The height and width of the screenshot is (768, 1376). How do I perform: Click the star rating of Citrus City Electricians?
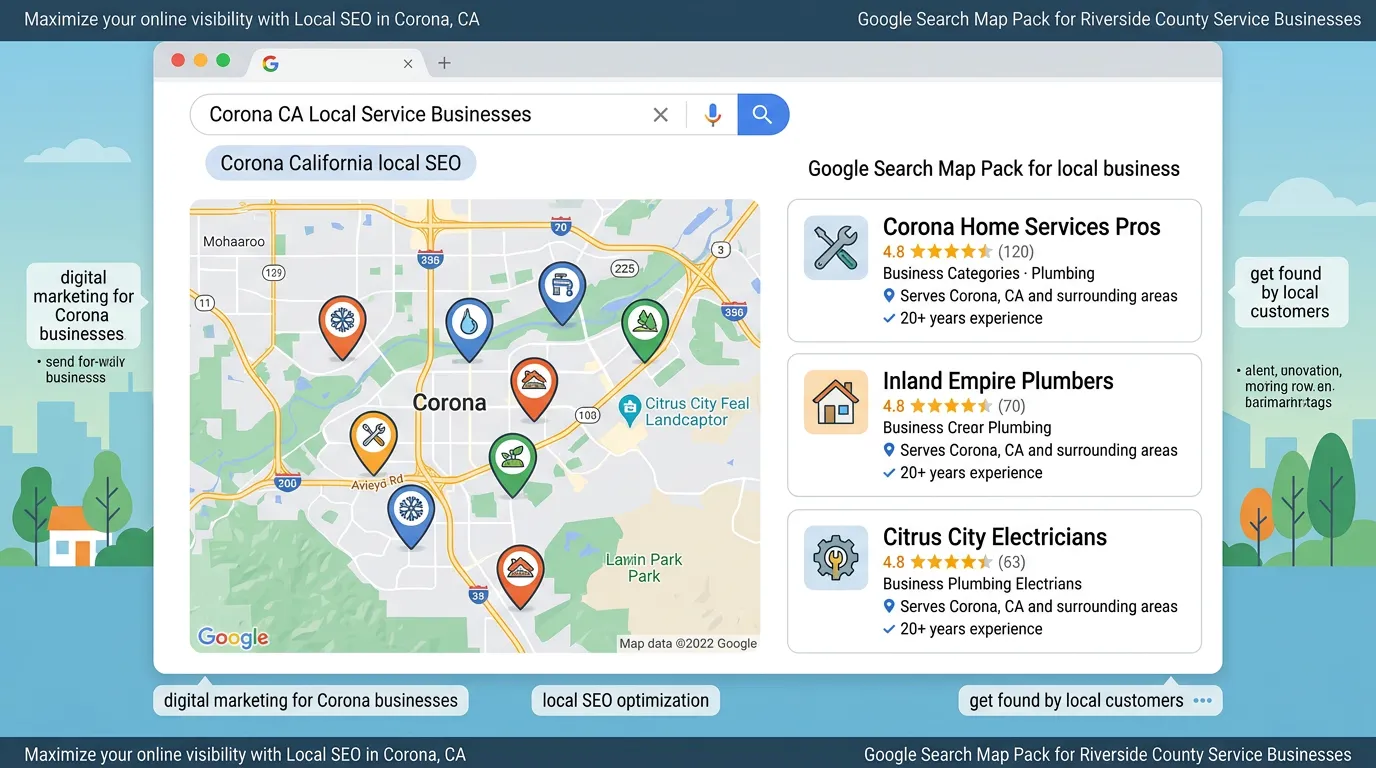[x=951, y=562]
